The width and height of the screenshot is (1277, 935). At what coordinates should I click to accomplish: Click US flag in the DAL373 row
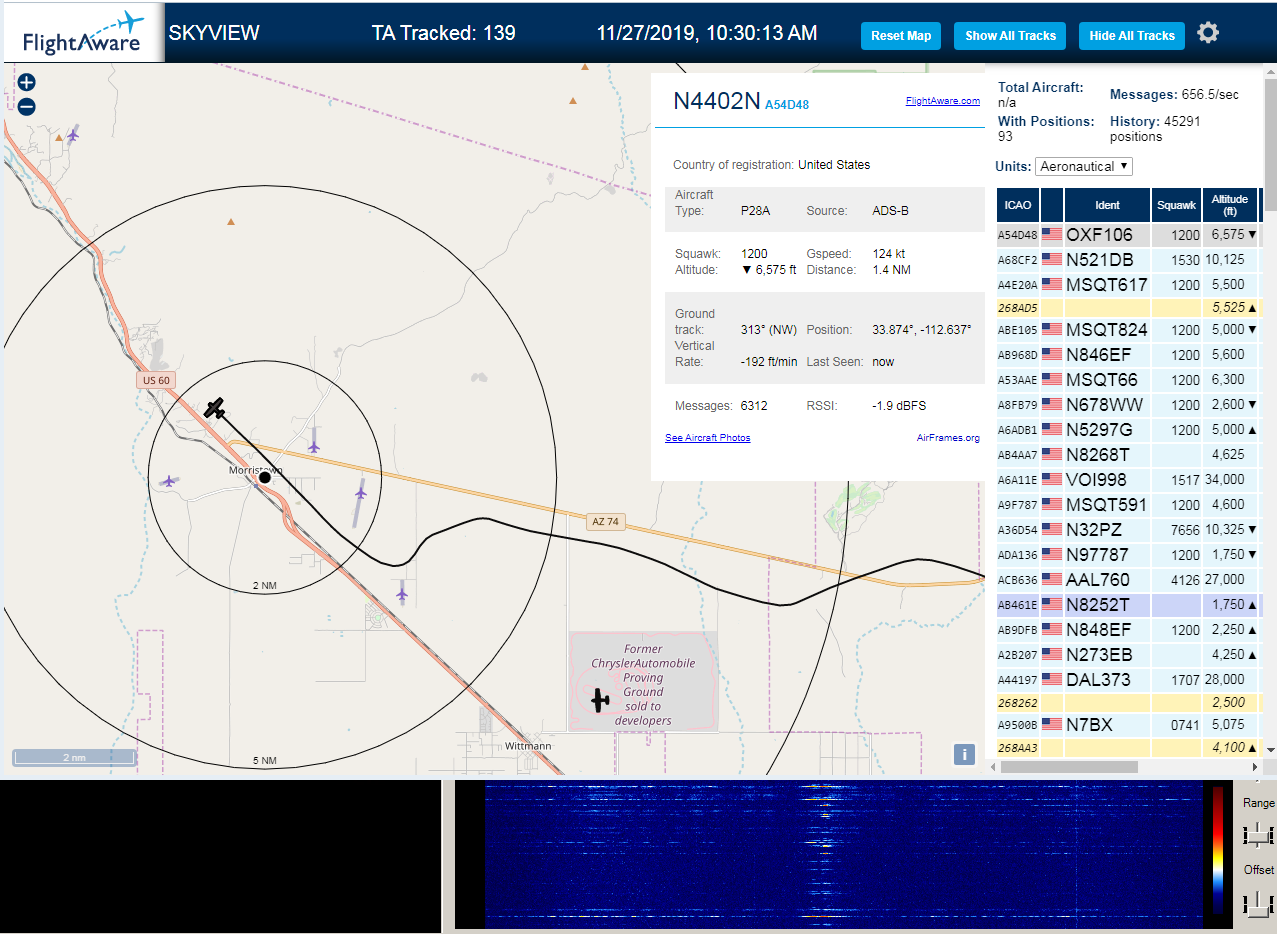[1052, 679]
